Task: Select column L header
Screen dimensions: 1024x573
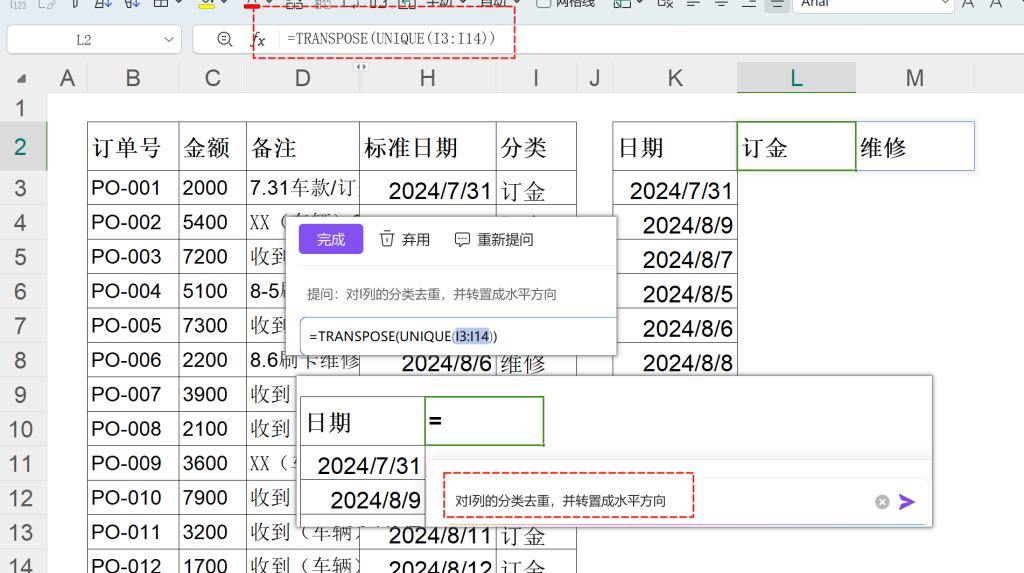Action: (796, 78)
